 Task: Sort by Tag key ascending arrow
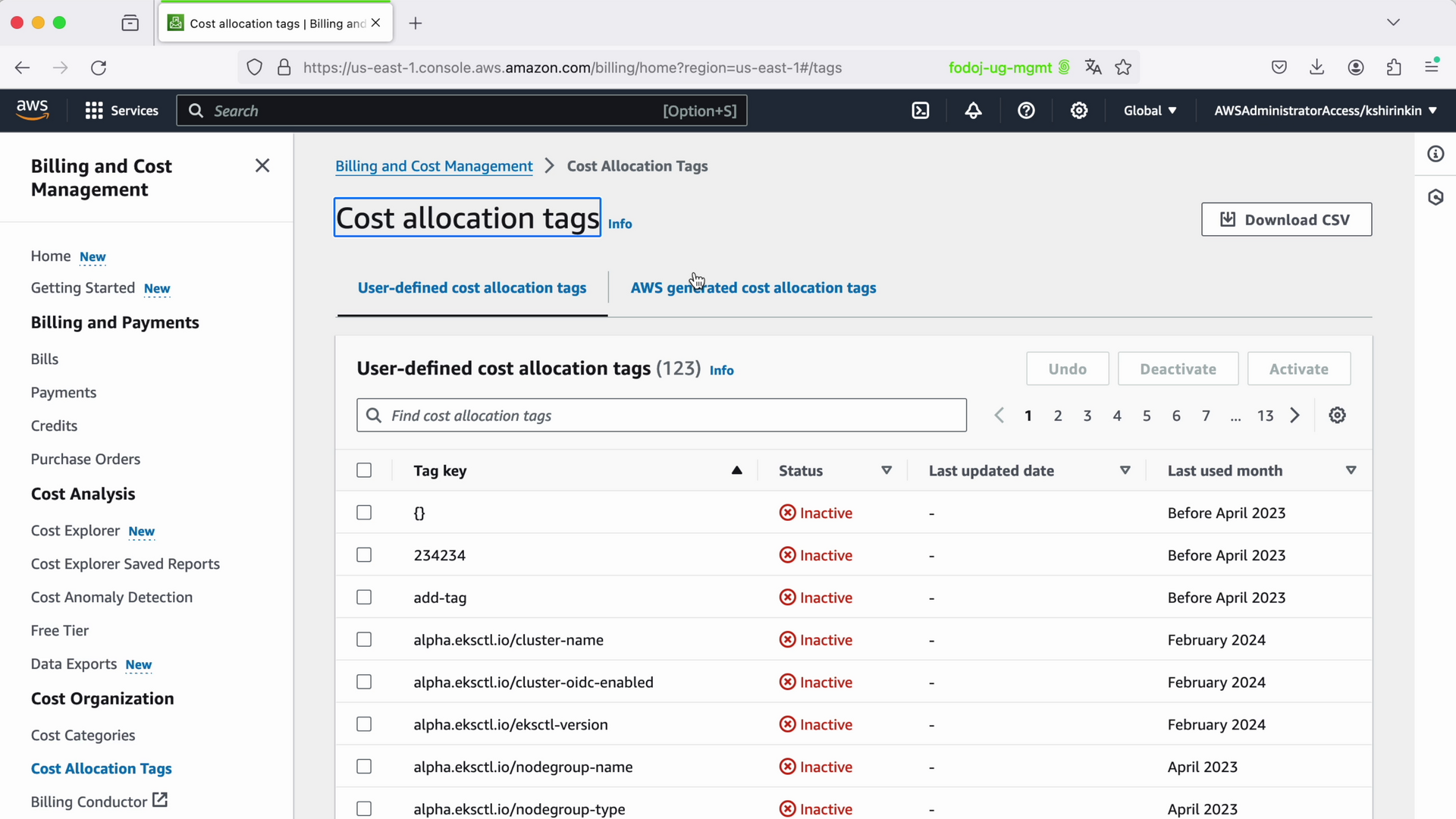(x=736, y=471)
